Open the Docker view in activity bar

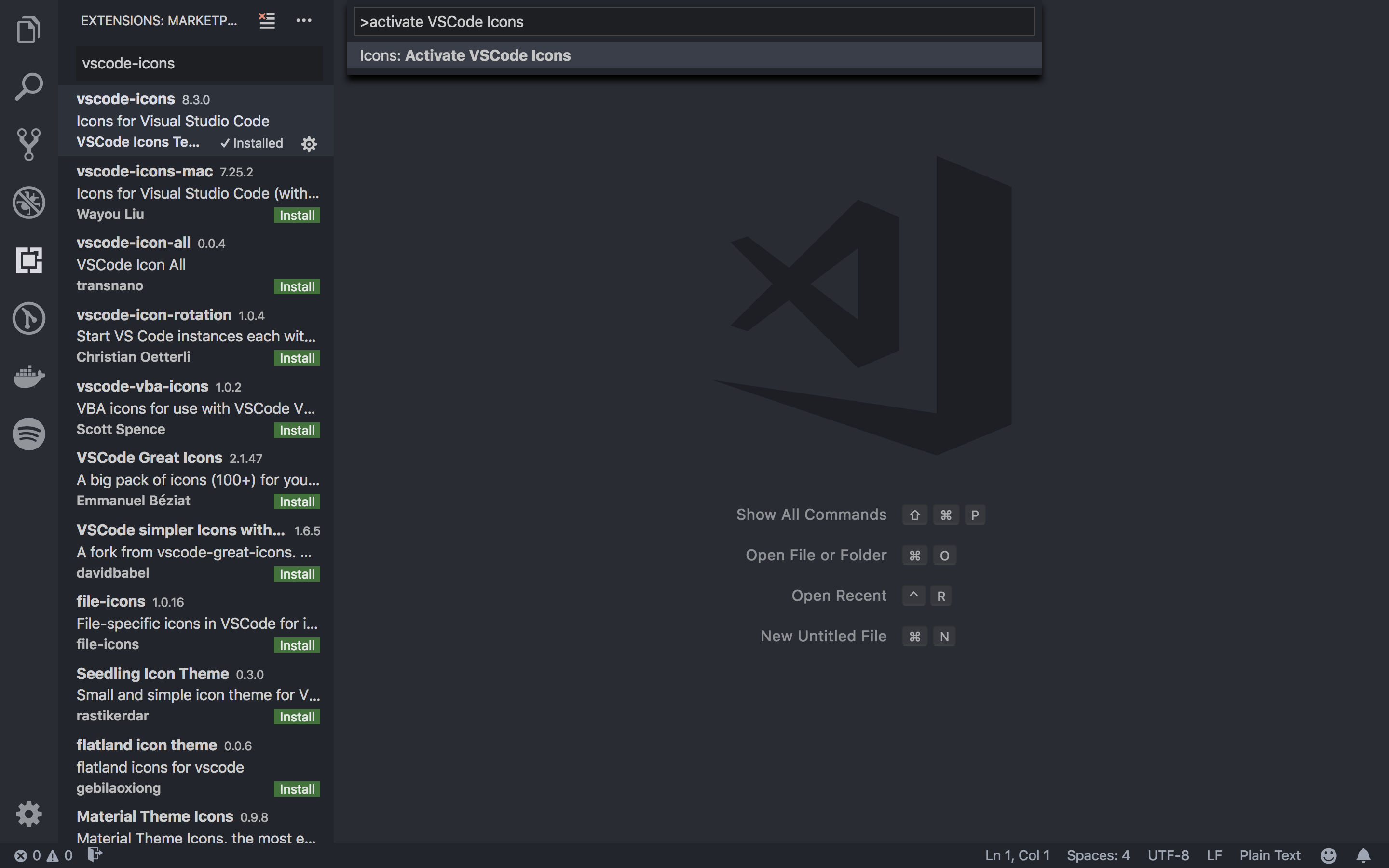[29, 376]
